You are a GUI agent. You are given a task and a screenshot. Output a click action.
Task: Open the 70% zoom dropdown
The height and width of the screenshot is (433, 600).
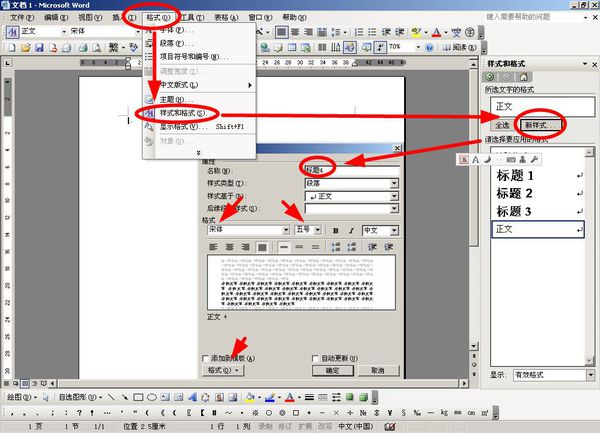tap(418, 47)
